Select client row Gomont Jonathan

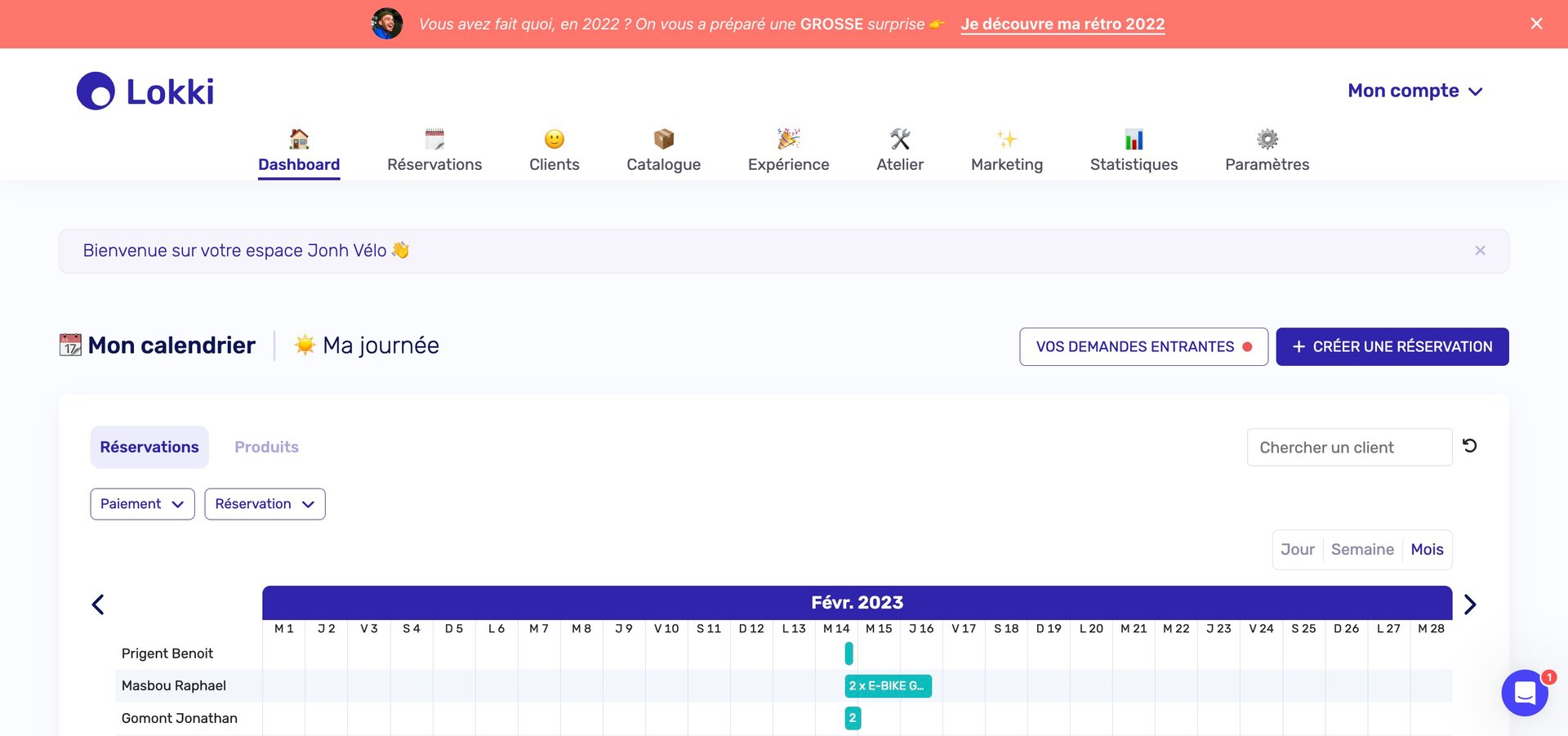(x=179, y=718)
